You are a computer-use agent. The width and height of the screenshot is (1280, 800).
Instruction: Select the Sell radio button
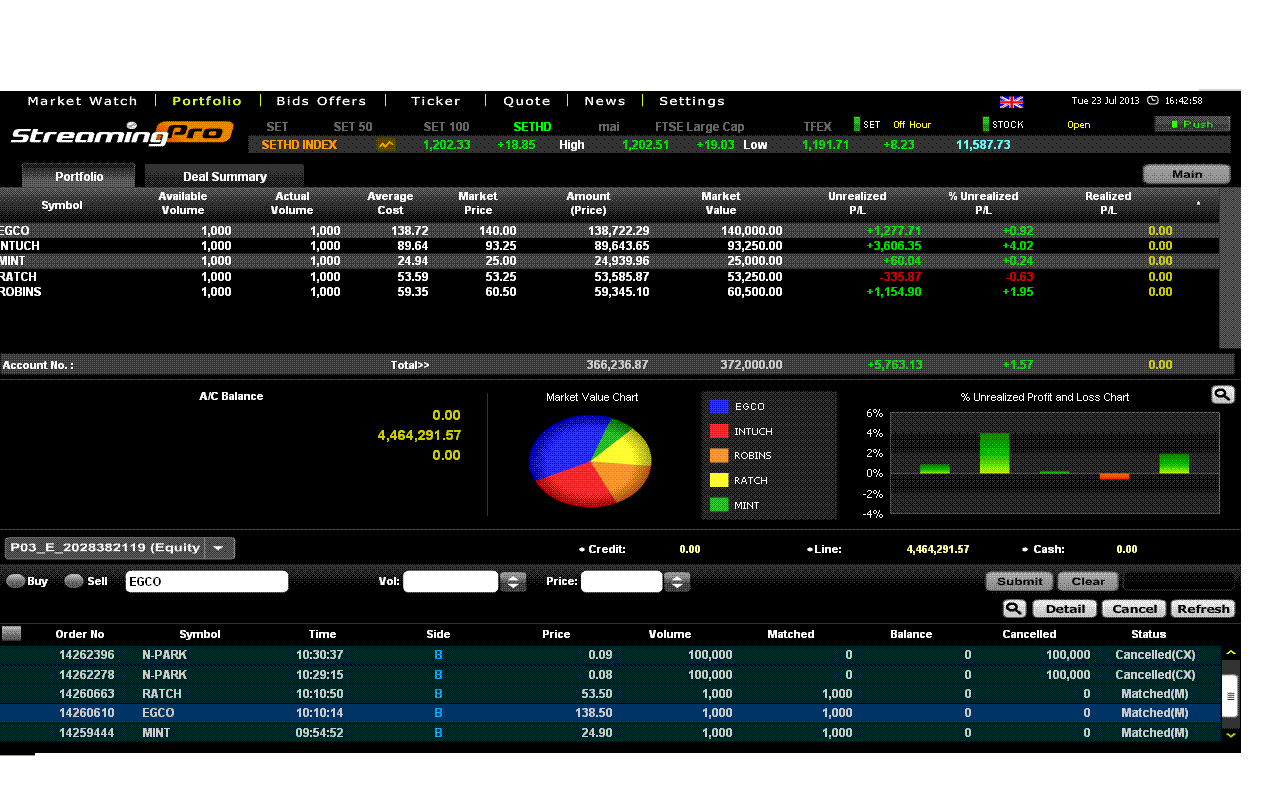[x=74, y=581]
